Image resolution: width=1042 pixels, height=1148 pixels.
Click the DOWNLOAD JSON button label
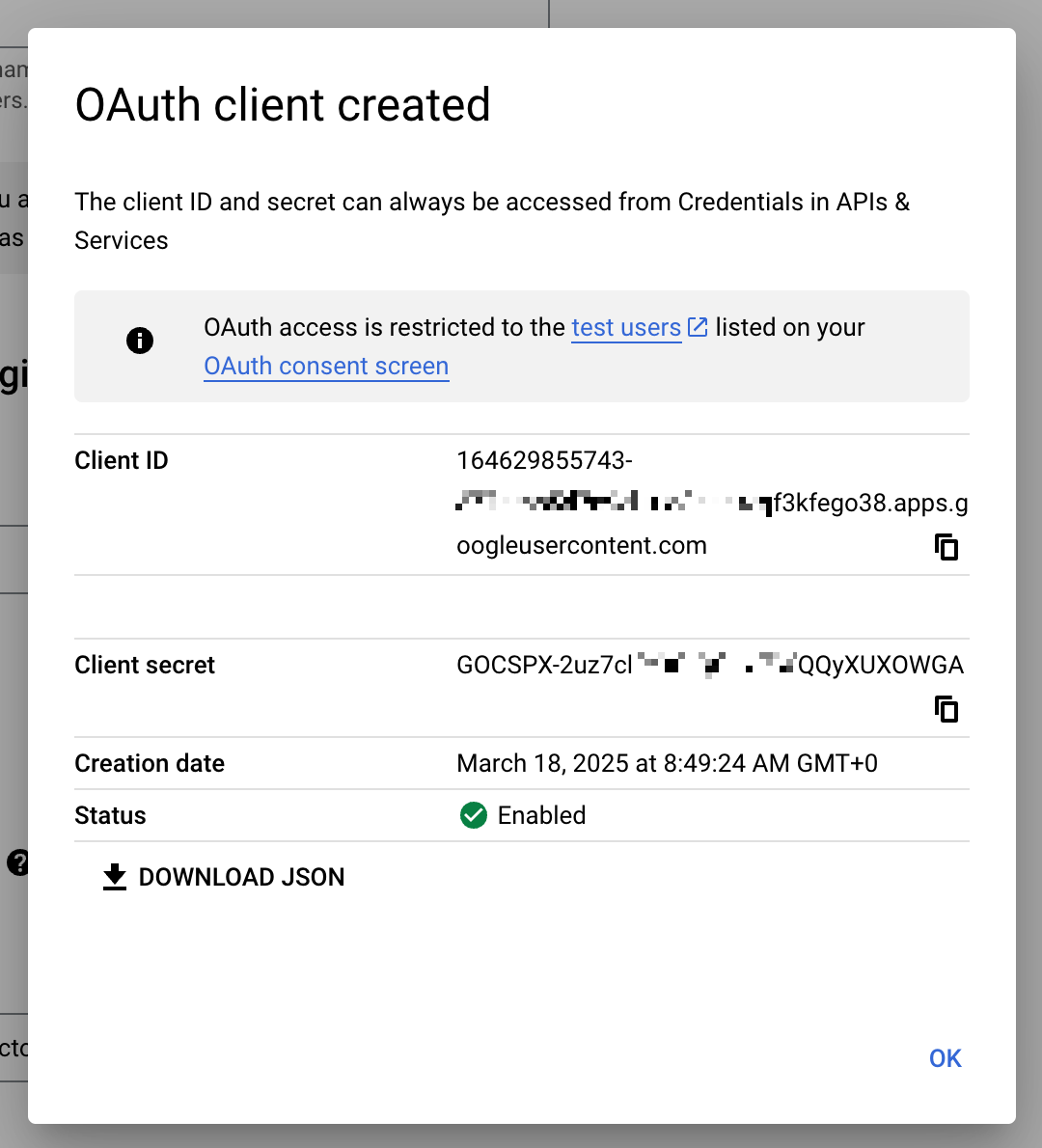point(241,877)
